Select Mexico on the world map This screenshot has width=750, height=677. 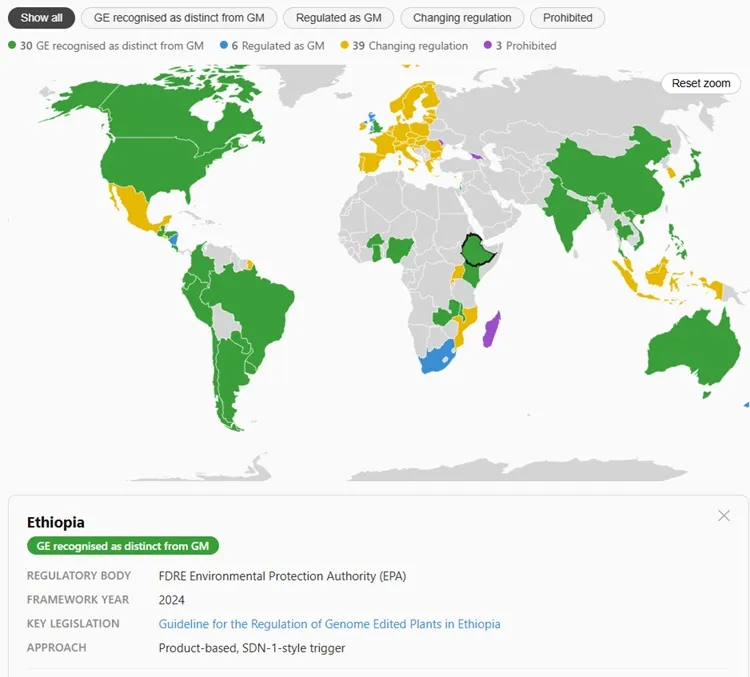134,208
